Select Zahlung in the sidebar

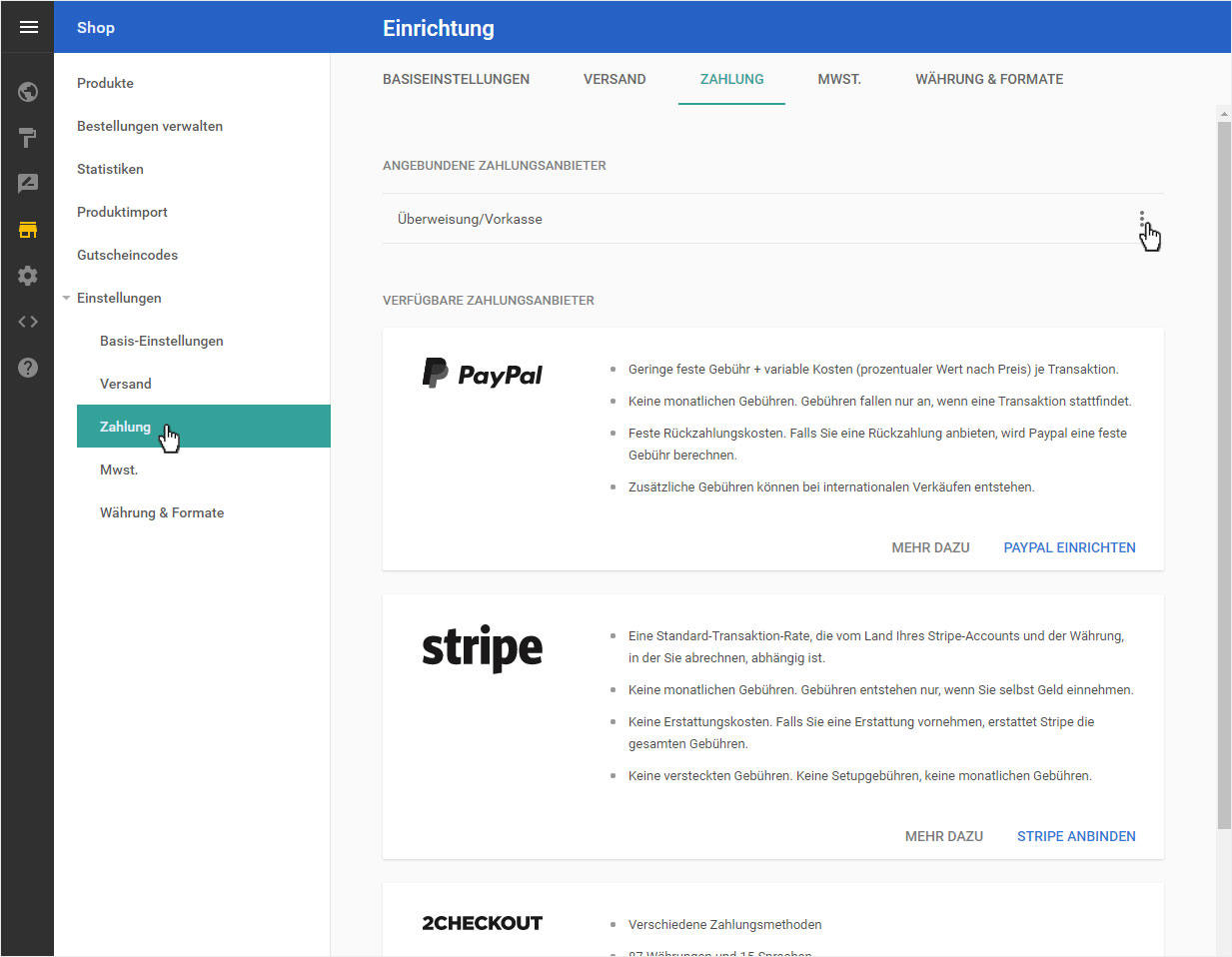pos(204,427)
